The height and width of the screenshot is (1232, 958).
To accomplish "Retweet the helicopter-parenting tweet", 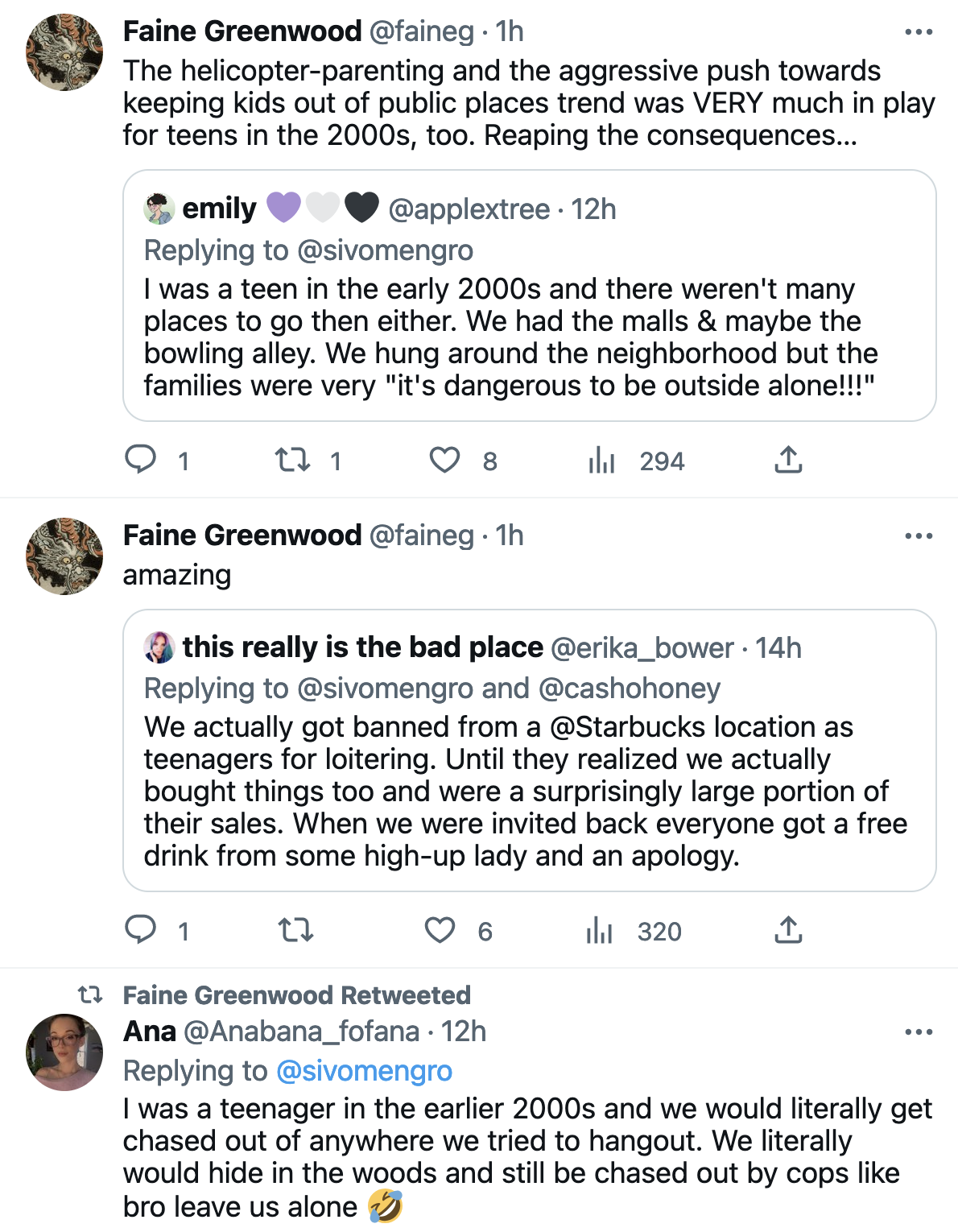I will (x=292, y=460).
